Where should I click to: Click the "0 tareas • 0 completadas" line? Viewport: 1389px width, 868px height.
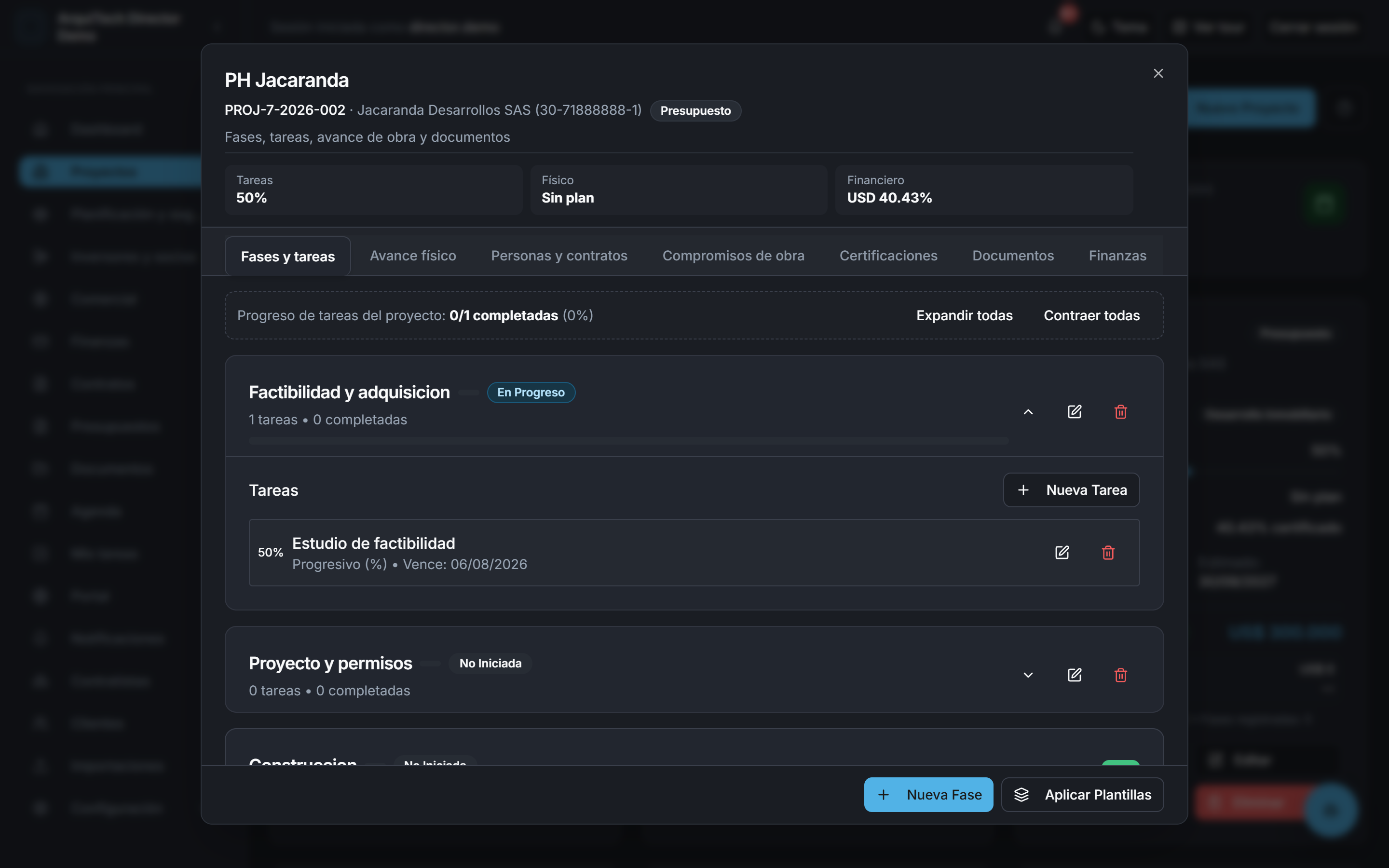(x=329, y=691)
